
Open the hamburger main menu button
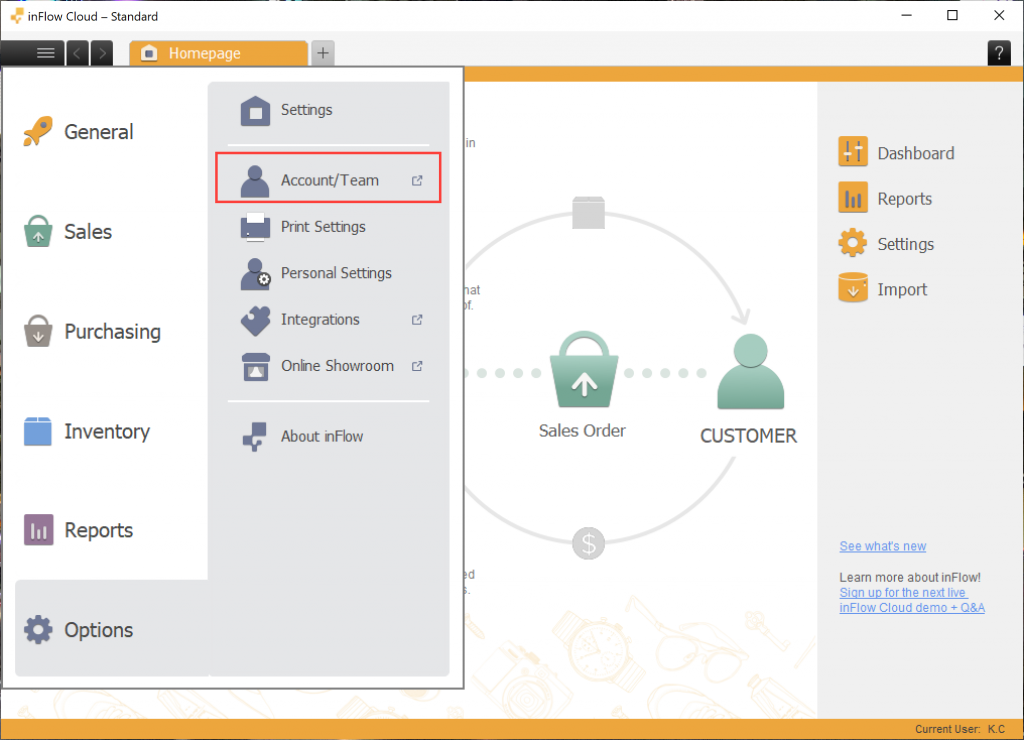45,53
